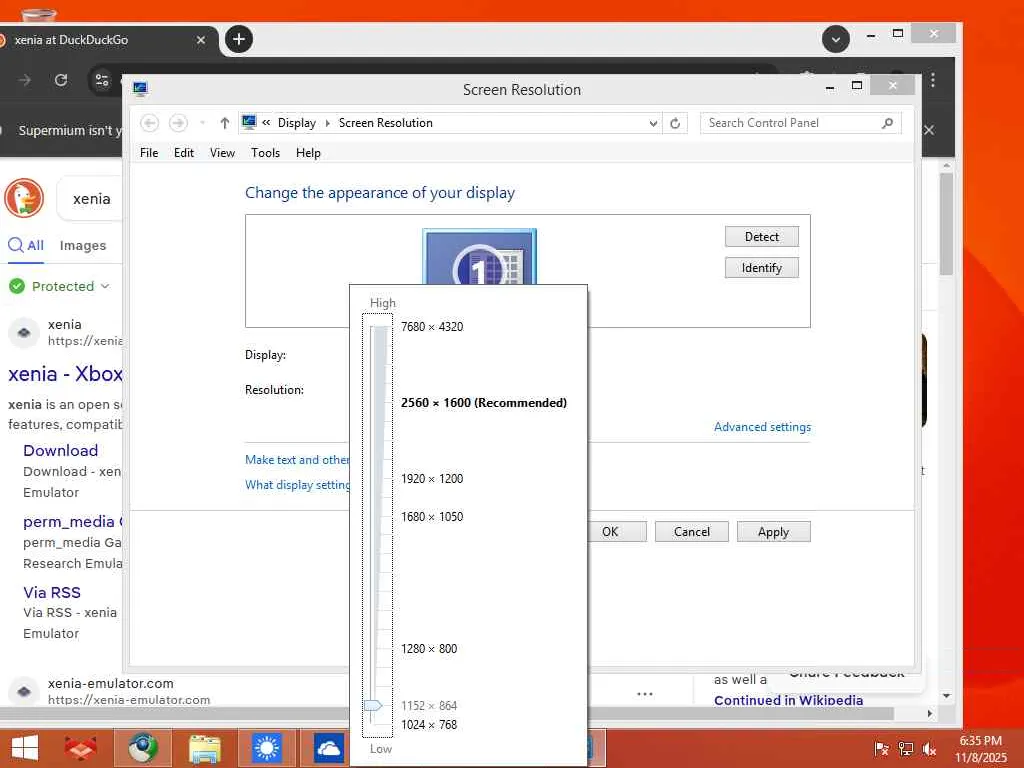Open the Edit menu
Image resolution: width=1024 pixels, height=768 pixels.
184,153
